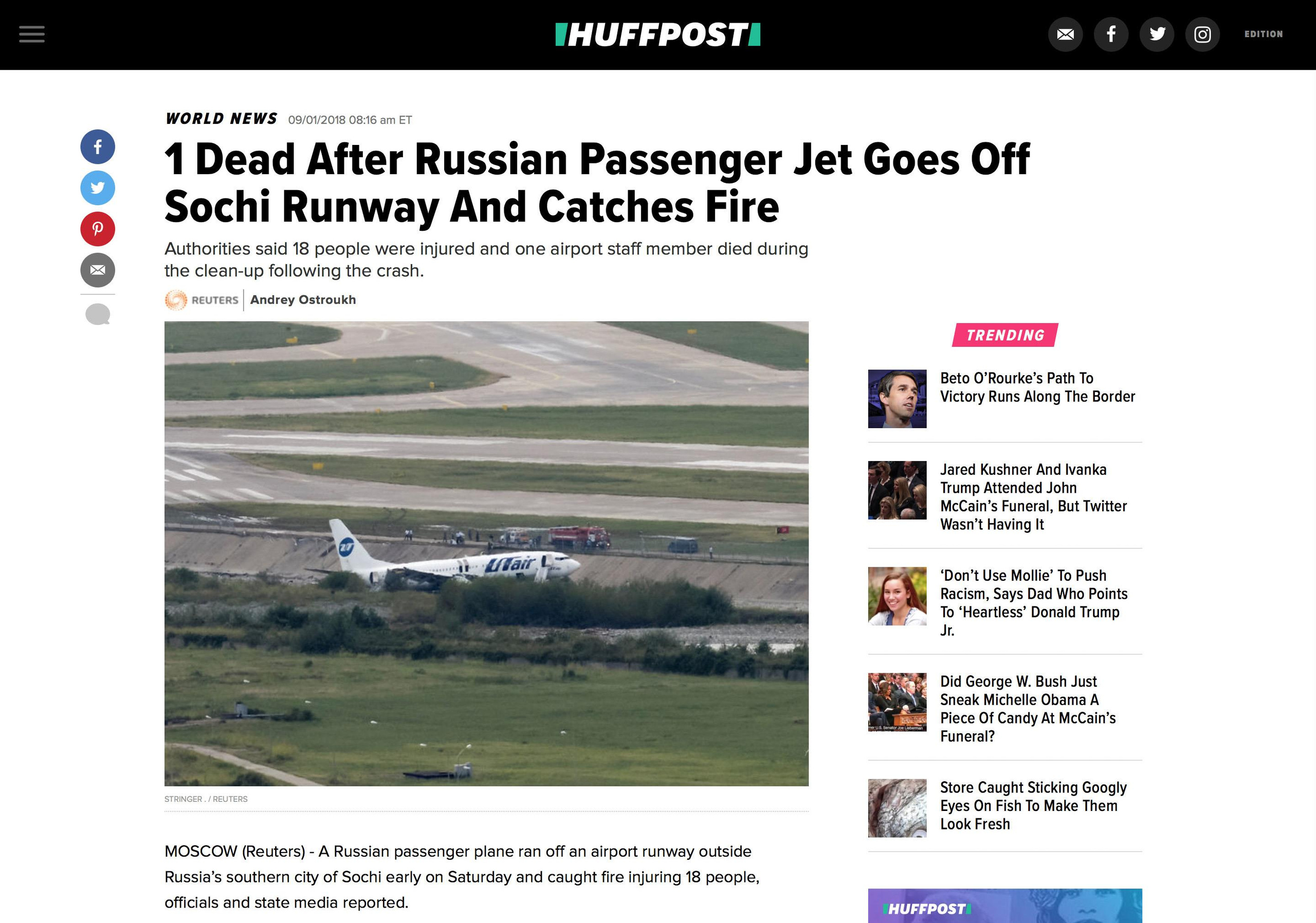This screenshot has width=1316, height=923.
Task: Click the googly eyes fish thumbnail
Action: click(897, 808)
